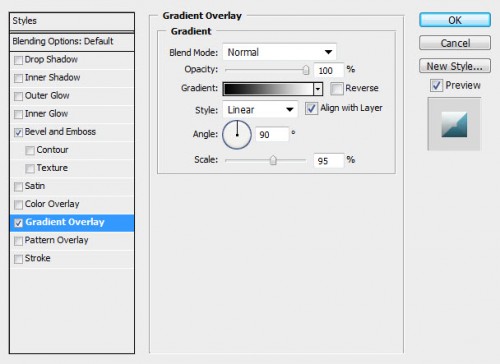Select the Outer Glow label

coord(47,95)
